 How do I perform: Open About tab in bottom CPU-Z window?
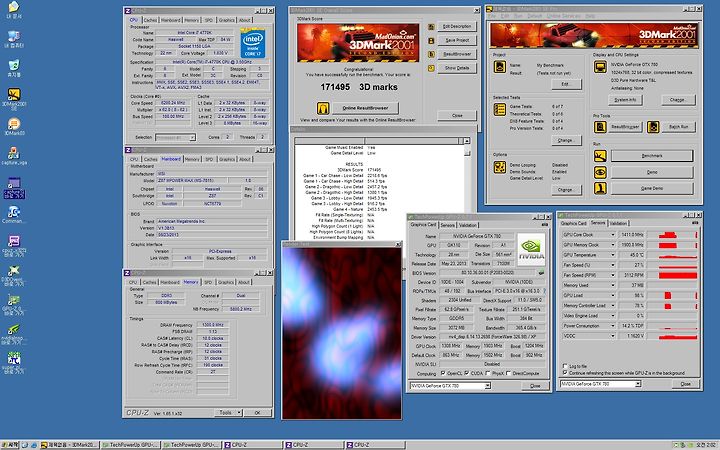point(244,282)
